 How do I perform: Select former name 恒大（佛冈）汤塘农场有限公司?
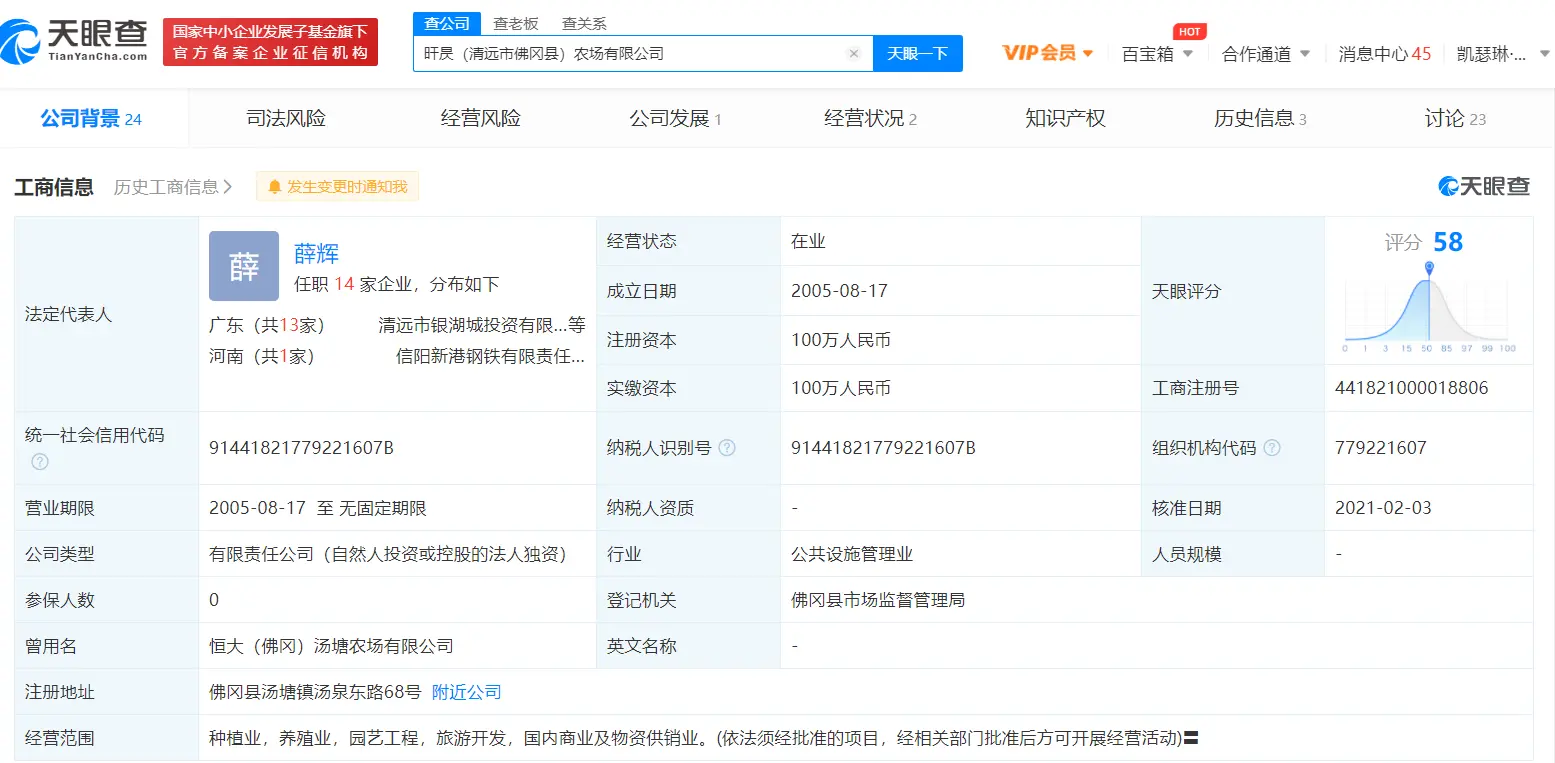pyautogui.click(x=331, y=646)
